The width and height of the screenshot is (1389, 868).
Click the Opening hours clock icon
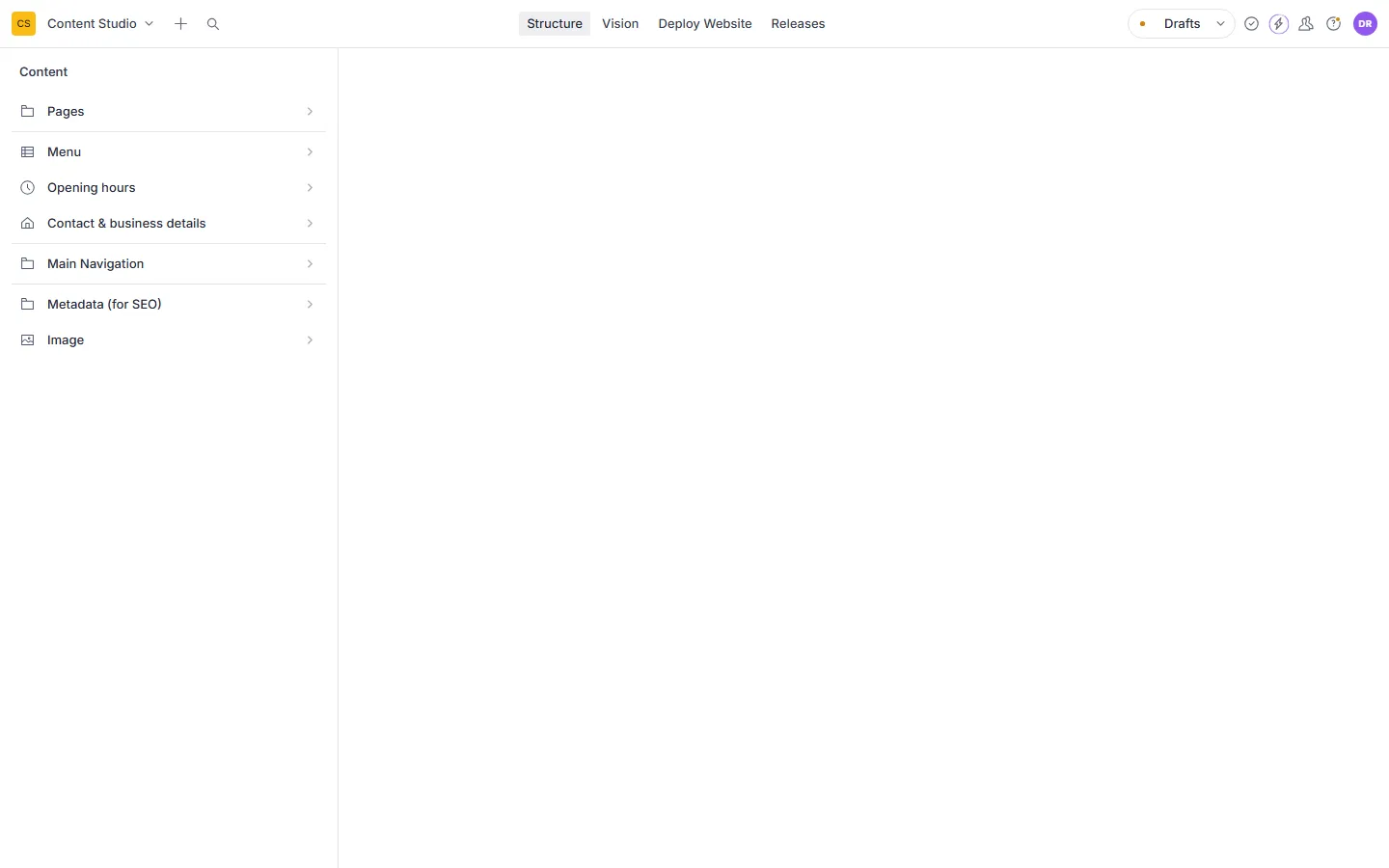28,187
